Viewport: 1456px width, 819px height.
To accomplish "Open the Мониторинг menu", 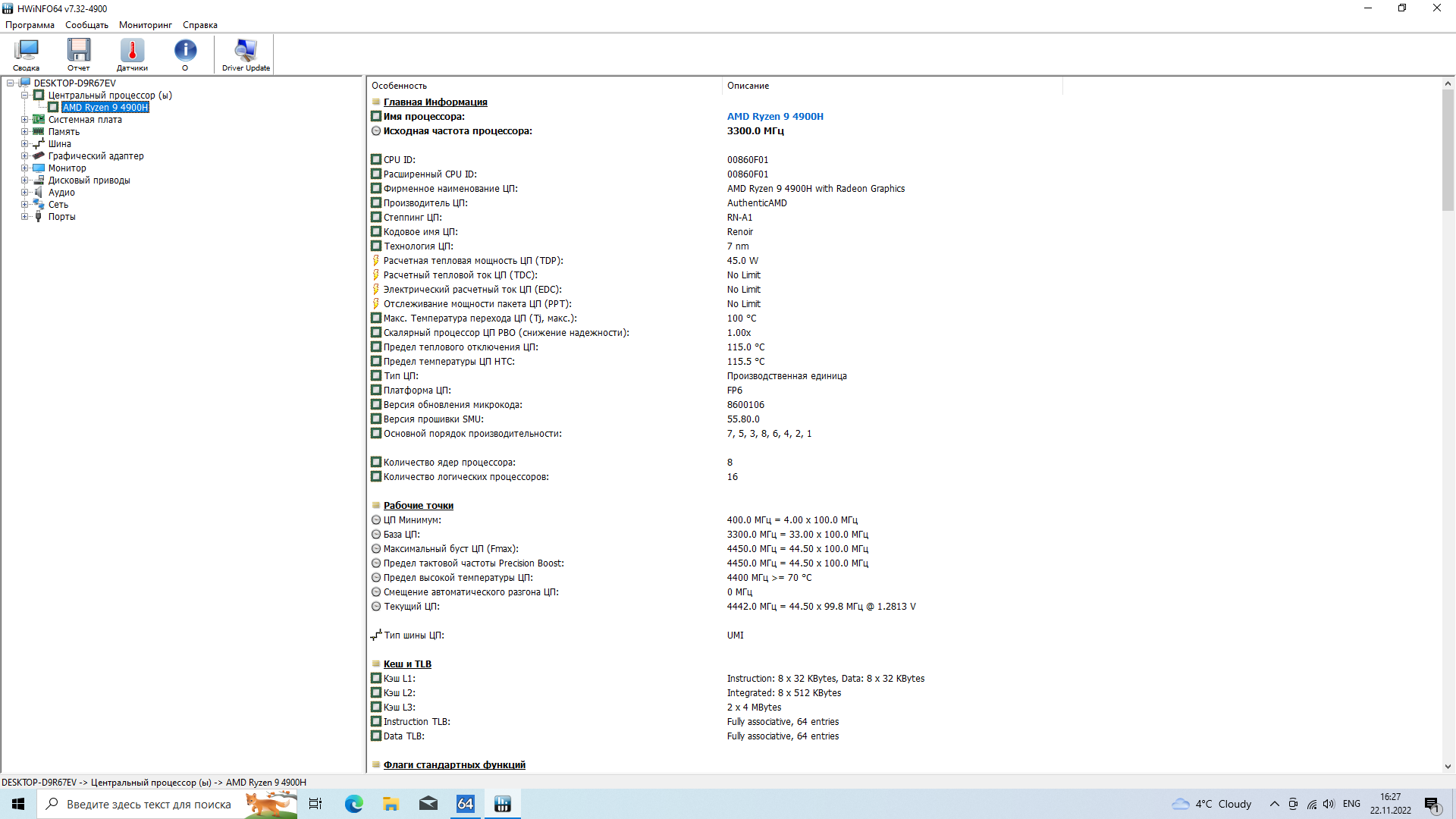I will pos(145,25).
